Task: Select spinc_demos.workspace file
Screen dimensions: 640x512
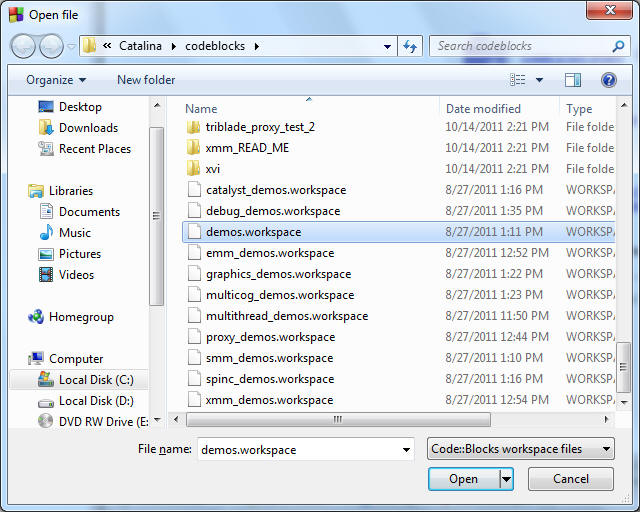Action: coord(270,379)
